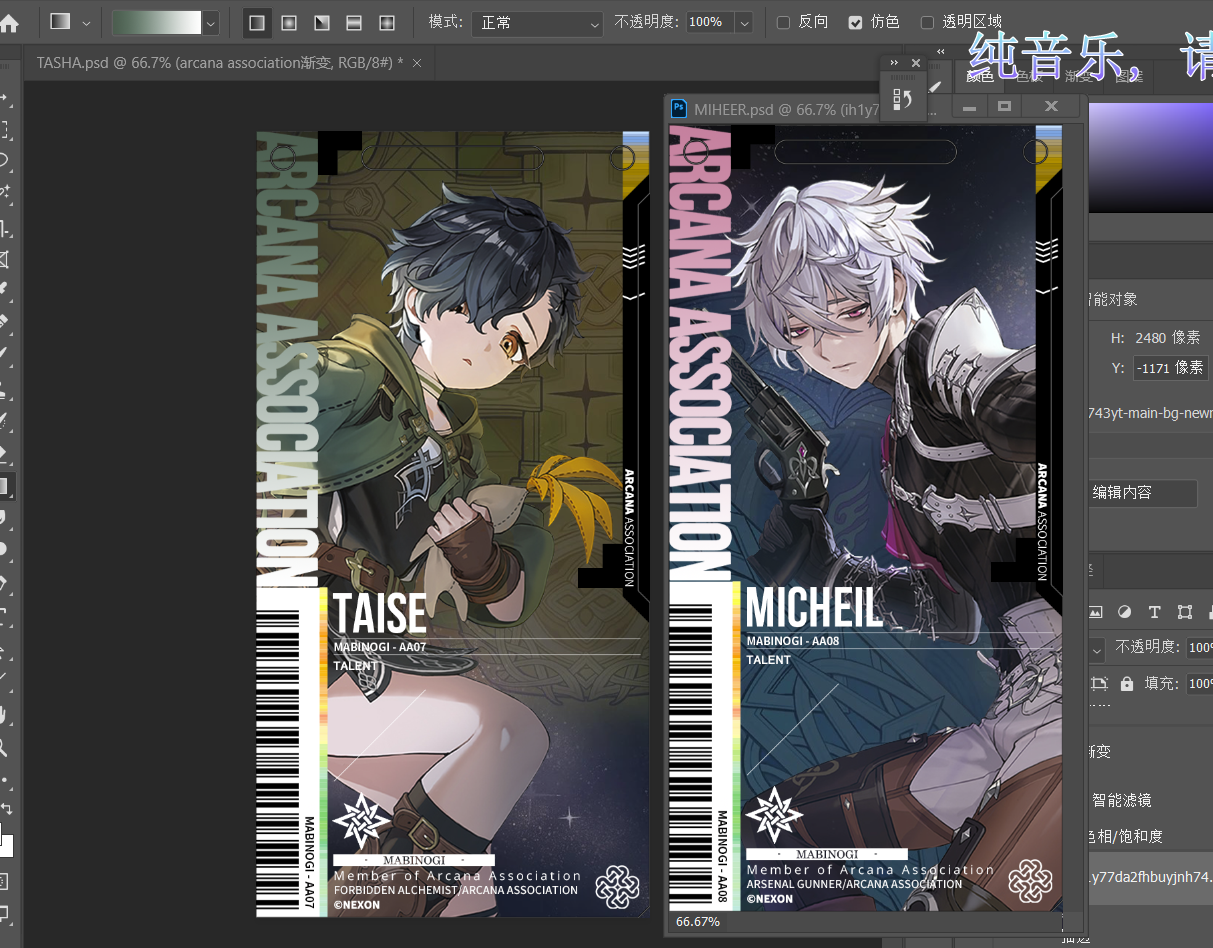The width and height of the screenshot is (1213, 948).
Task: Enable the 透明区域 (Transparency) checkbox
Action: (927, 22)
